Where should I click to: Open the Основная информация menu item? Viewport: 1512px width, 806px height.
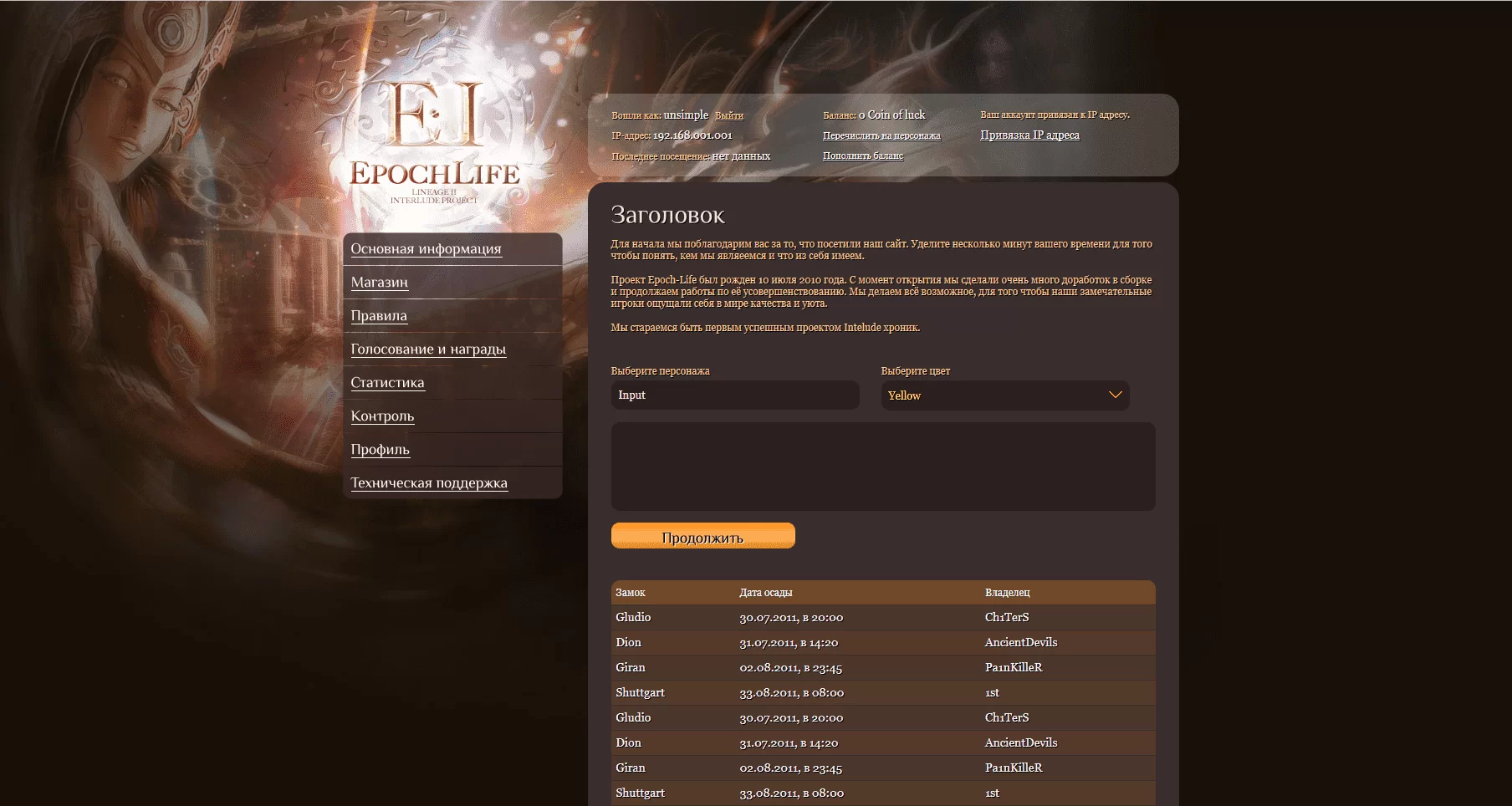pos(426,249)
